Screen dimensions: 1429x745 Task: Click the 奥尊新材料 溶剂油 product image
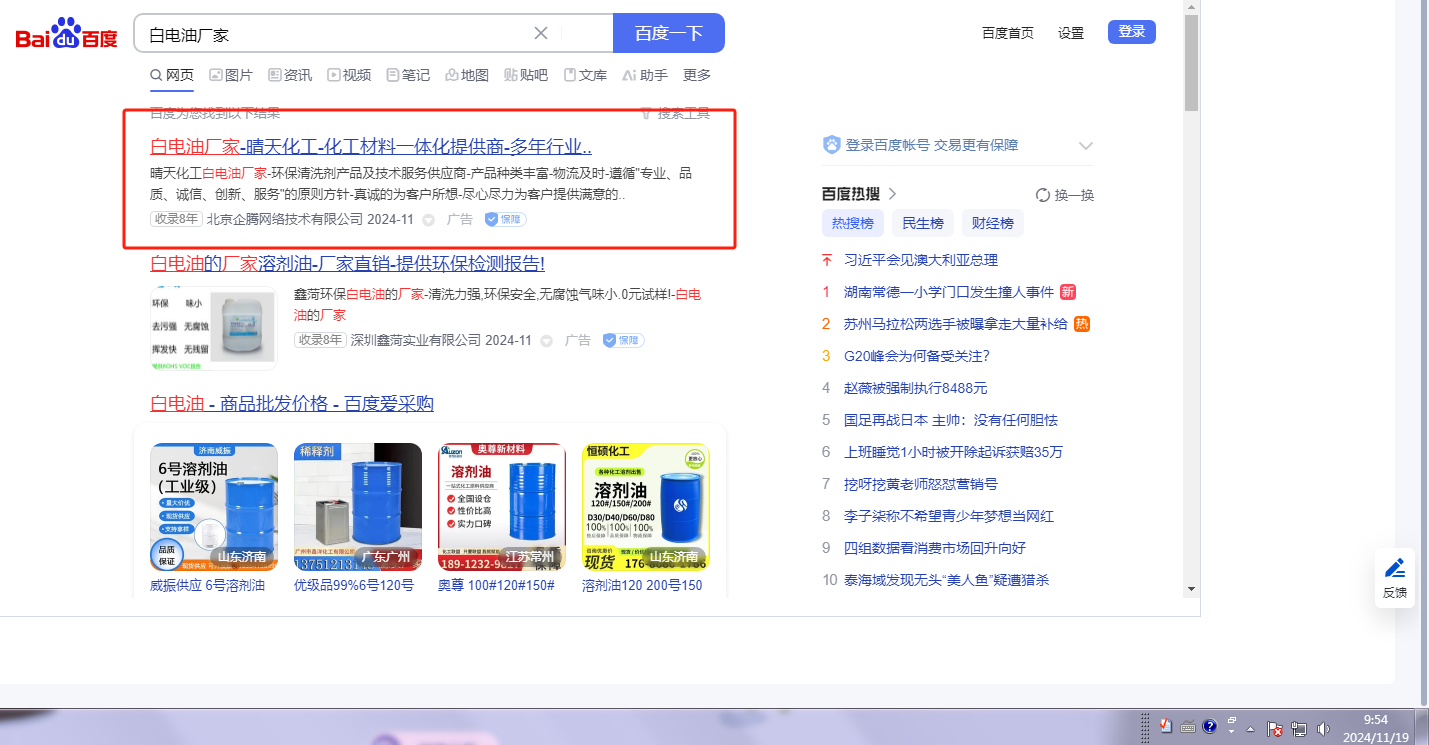point(502,507)
